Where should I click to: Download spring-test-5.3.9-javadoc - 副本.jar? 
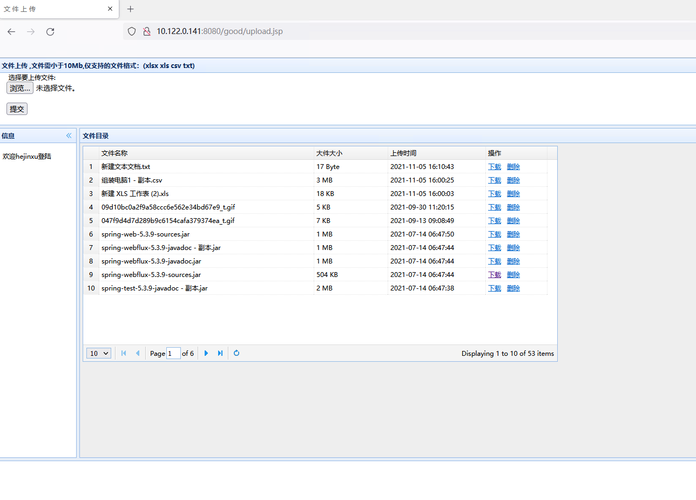(494, 289)
